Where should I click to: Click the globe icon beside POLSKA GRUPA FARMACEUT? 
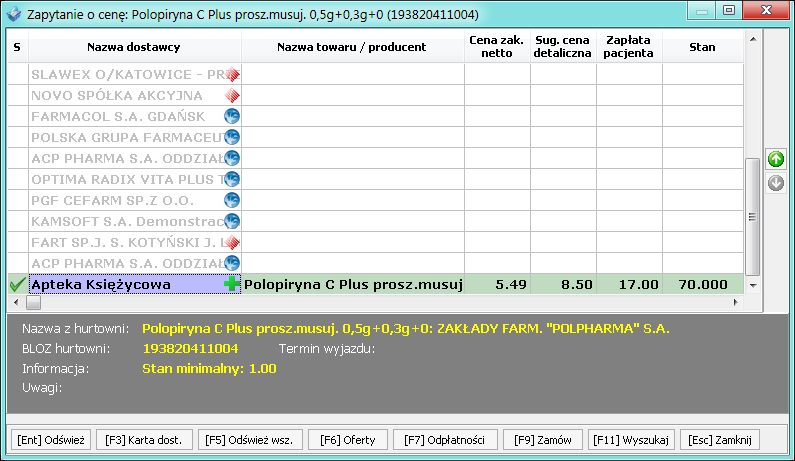(232, 137)
